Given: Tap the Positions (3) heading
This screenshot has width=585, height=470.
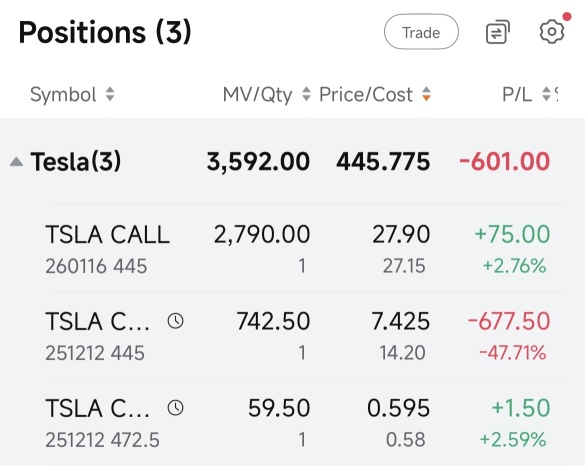Looking at the screenshot, I should 105,32.
